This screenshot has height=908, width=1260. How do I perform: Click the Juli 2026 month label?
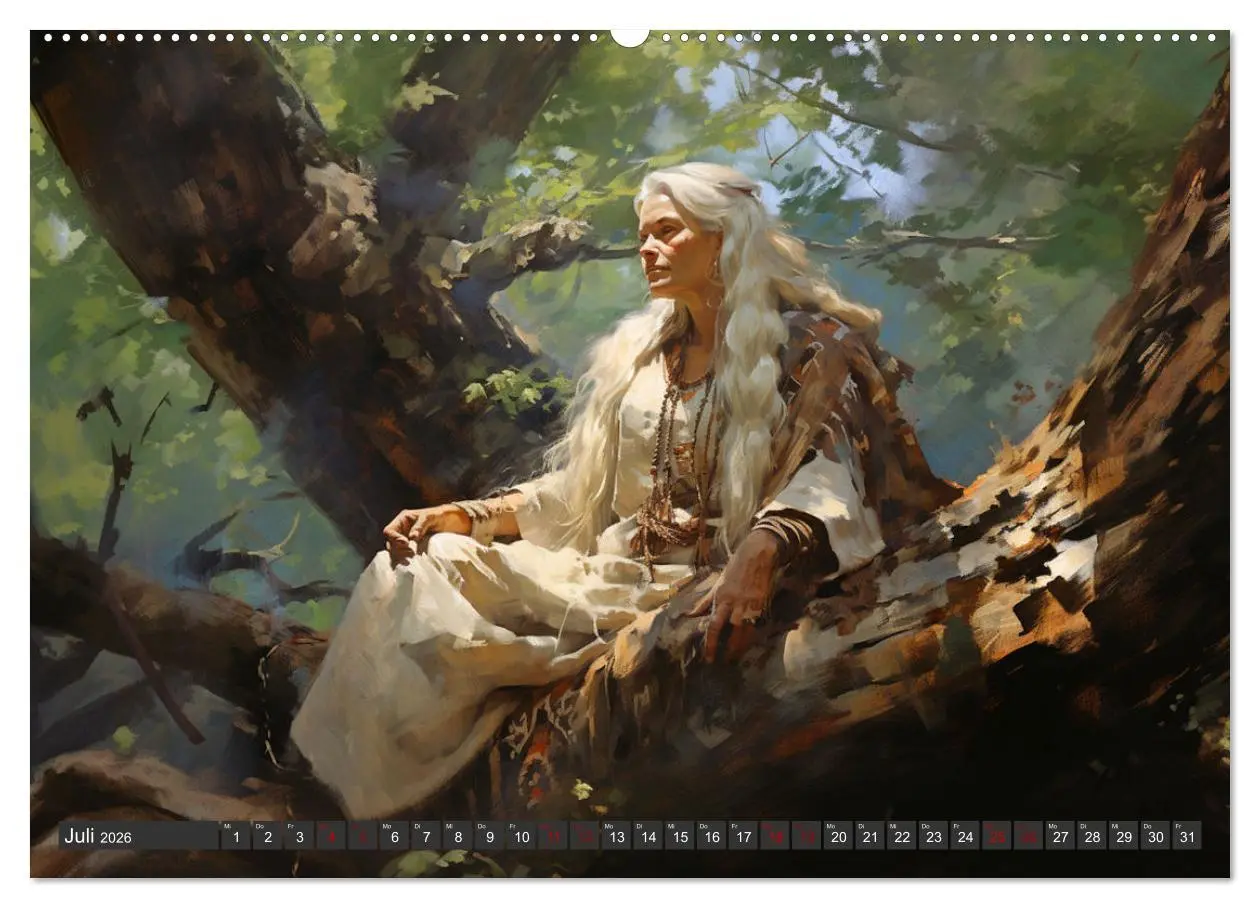[98, 836]
